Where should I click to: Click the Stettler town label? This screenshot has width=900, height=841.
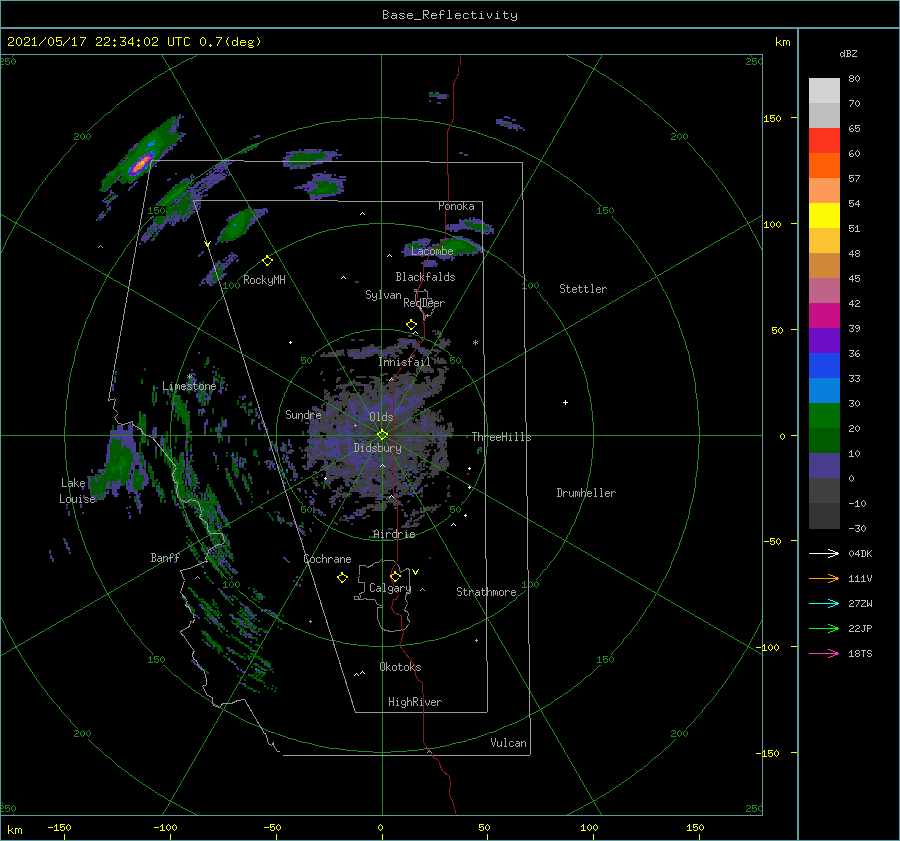coord(583,289)
